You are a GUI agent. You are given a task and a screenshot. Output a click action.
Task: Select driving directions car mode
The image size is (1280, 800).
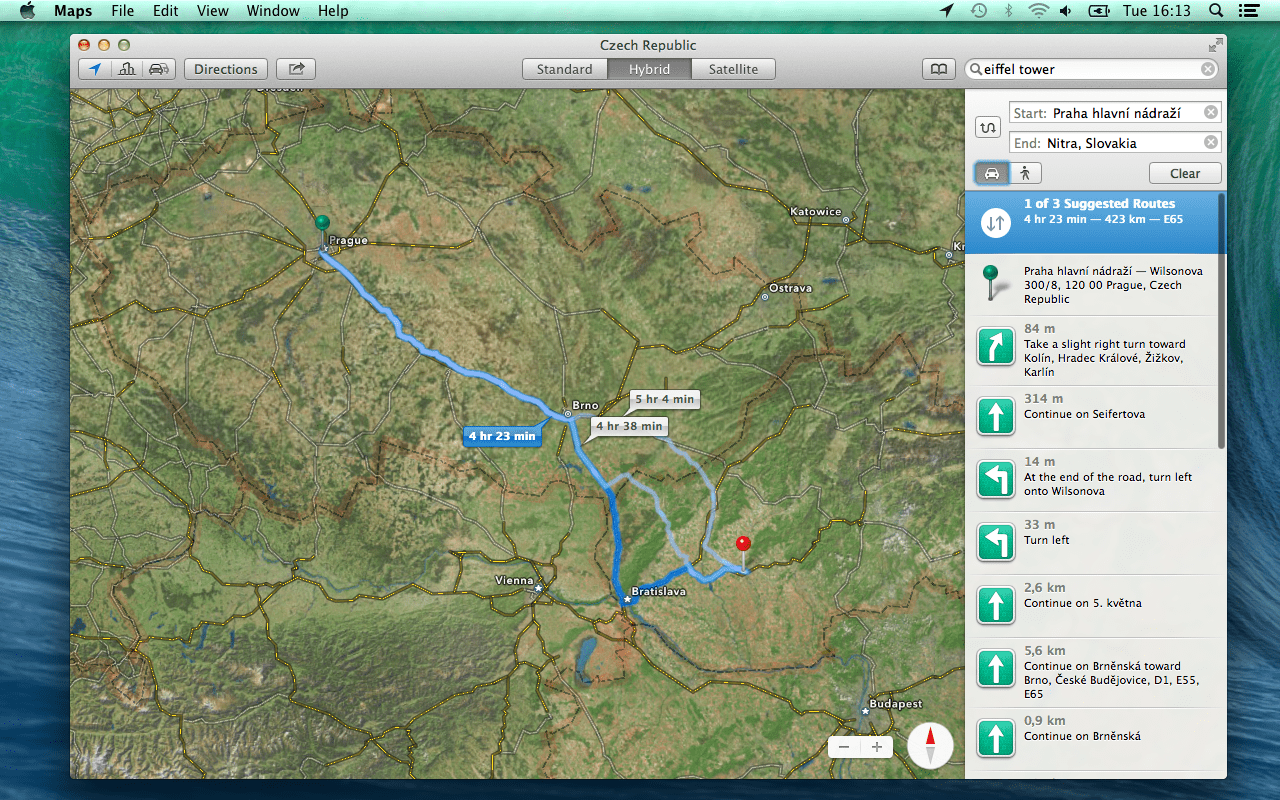992,173
